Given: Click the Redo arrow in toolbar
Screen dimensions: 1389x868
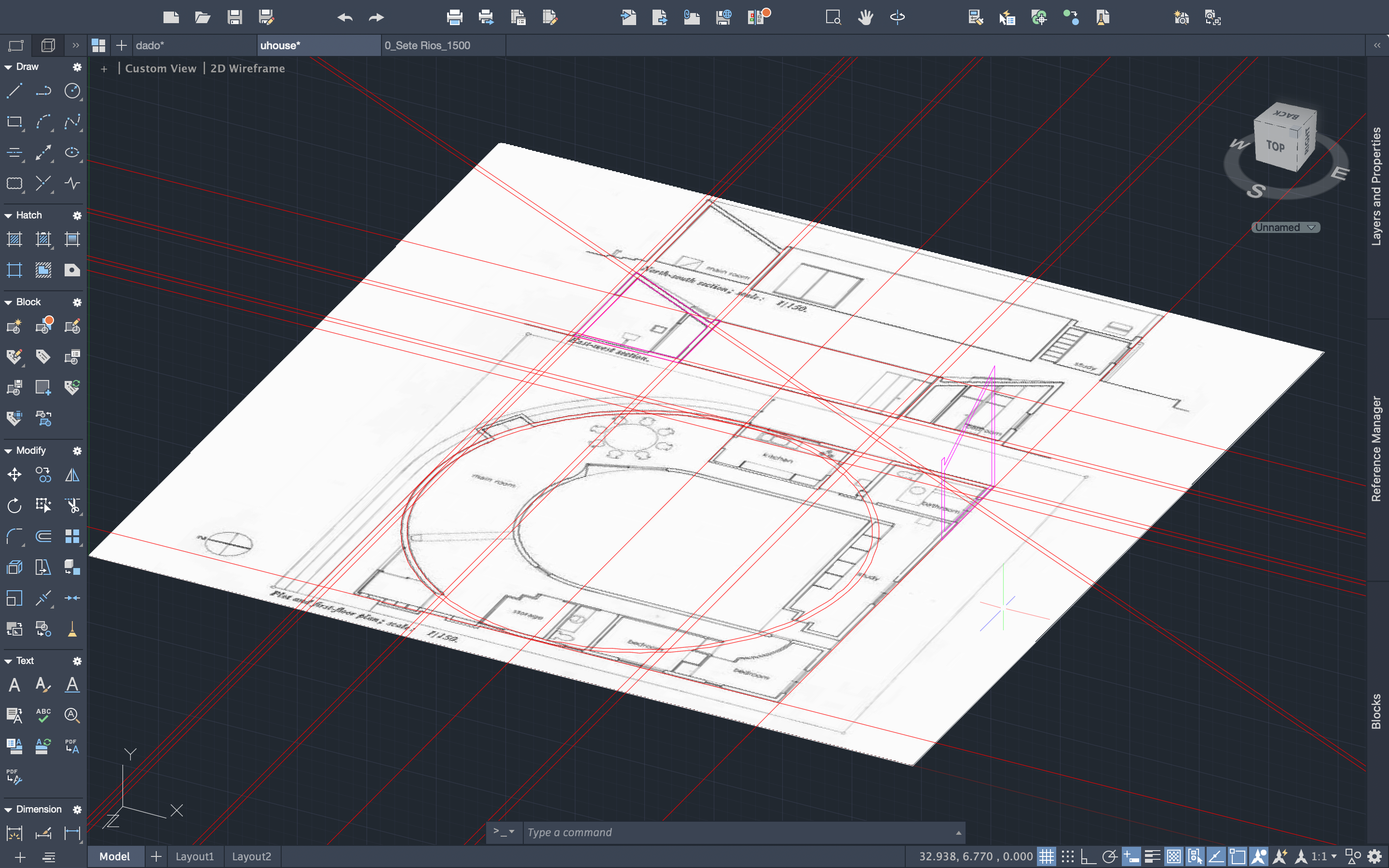Looking at the screenshot, I should tap(377, 17).
